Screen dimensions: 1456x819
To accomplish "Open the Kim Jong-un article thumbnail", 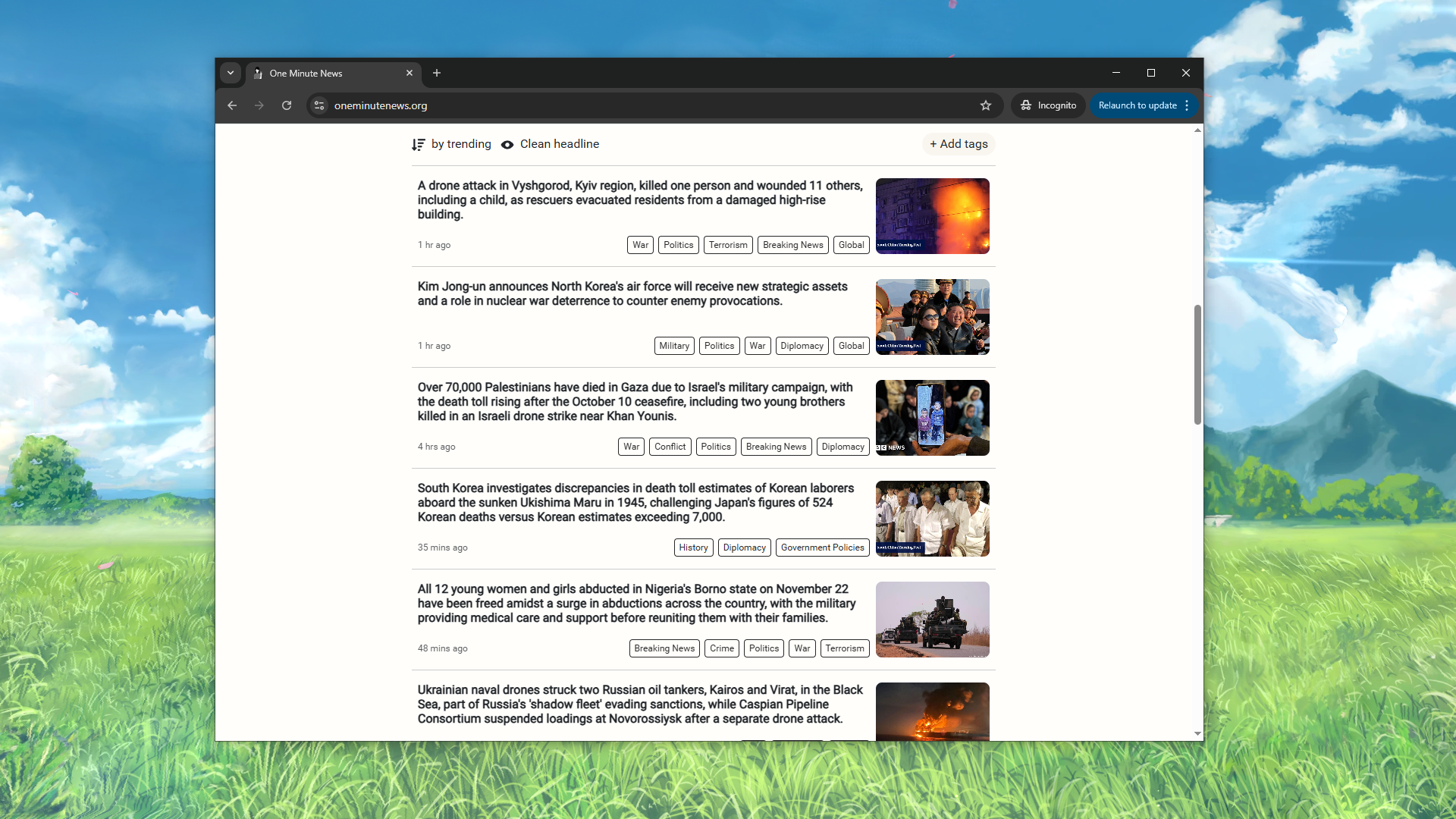I will (x=932, y=317).
